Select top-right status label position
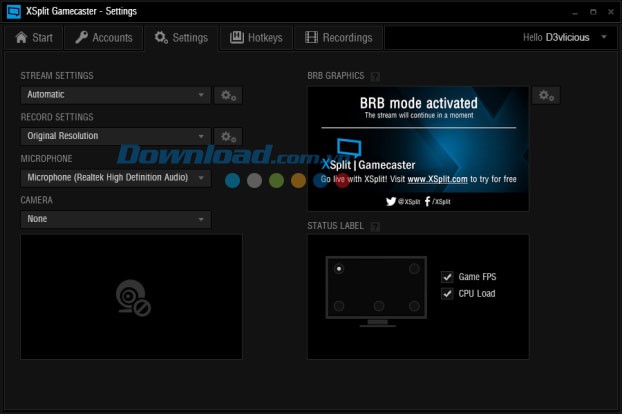Screen dimensions: 622x414 tap(414, 269)
